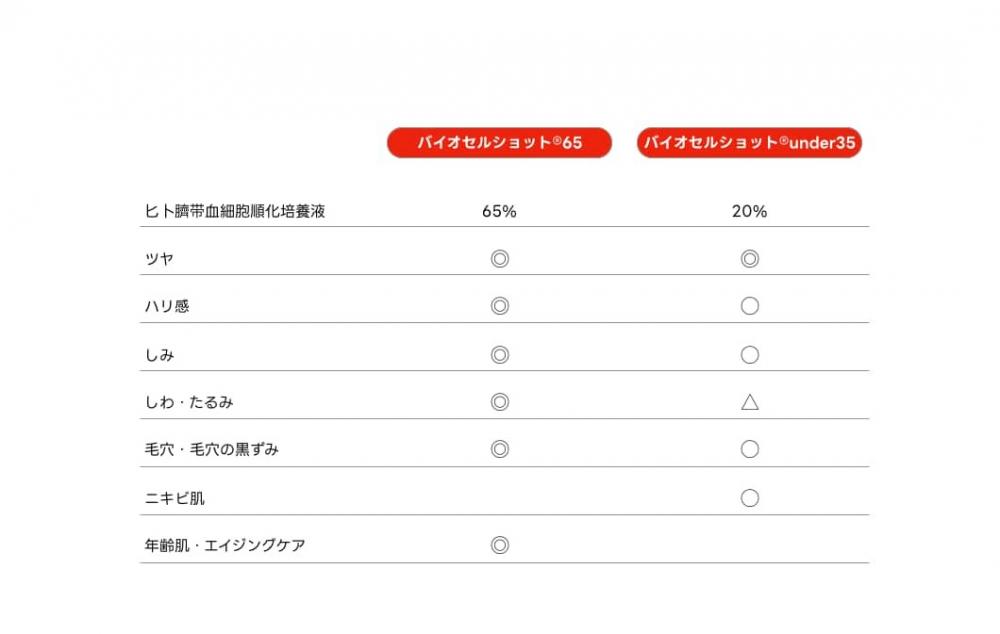Click the double circle for ツヤ under under35
This screenshot has width=1000, height=634.
(750, 259)
